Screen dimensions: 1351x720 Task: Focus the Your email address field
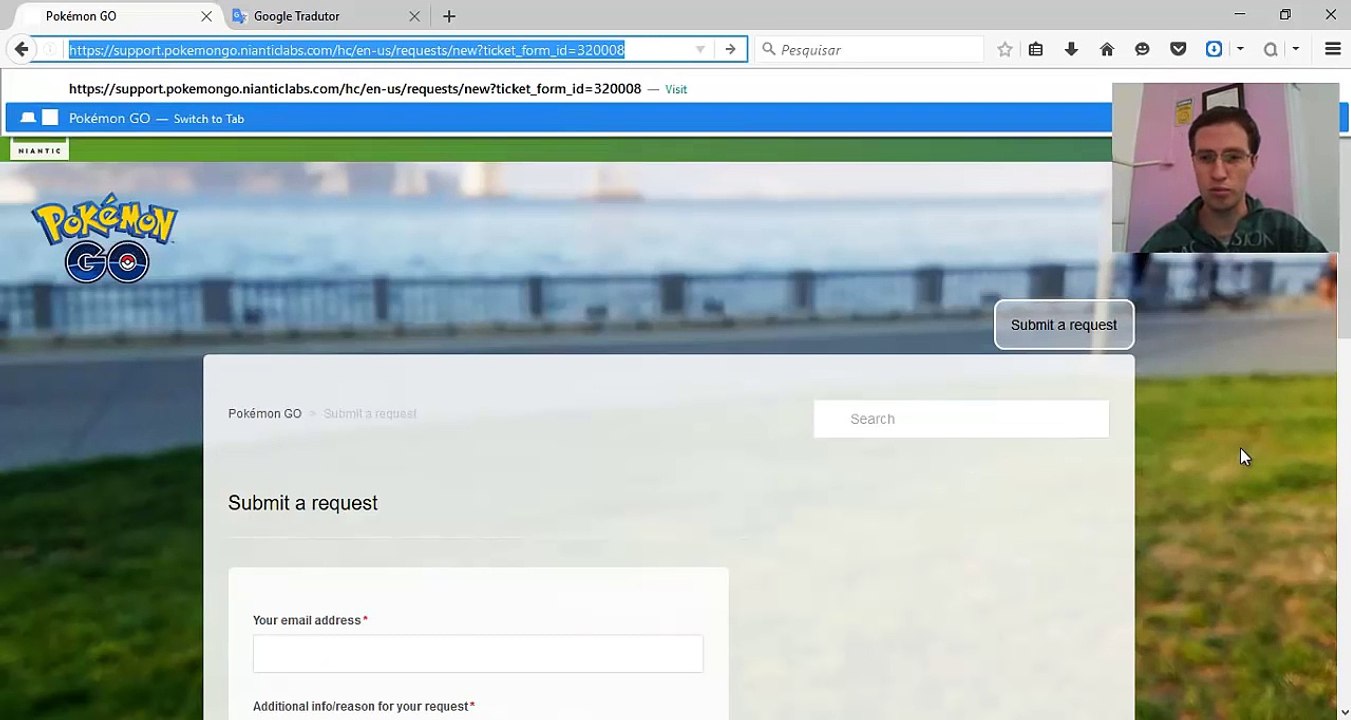(478, 654)
